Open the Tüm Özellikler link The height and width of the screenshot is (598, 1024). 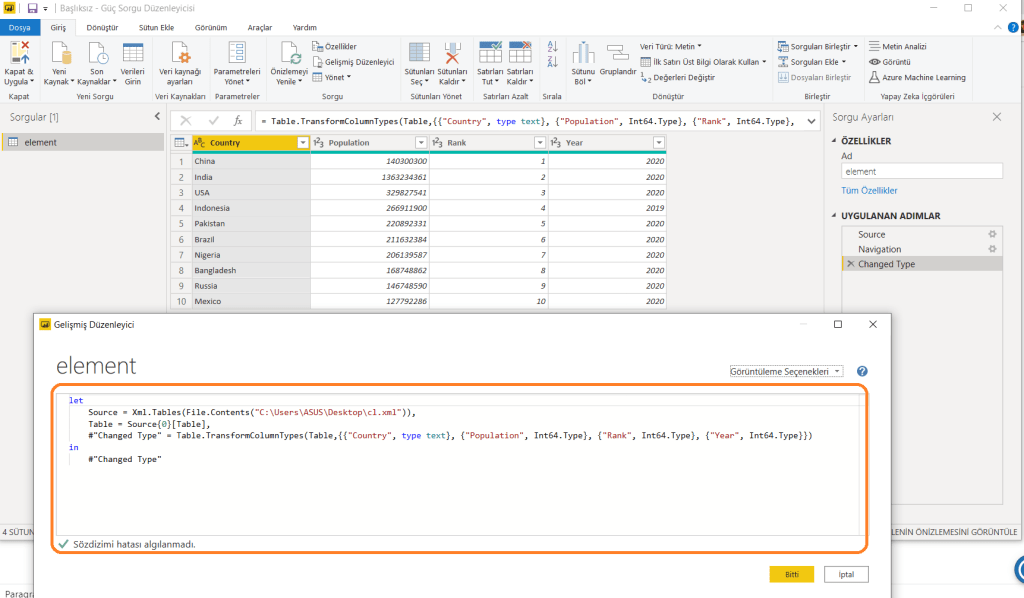pos(869,190)
